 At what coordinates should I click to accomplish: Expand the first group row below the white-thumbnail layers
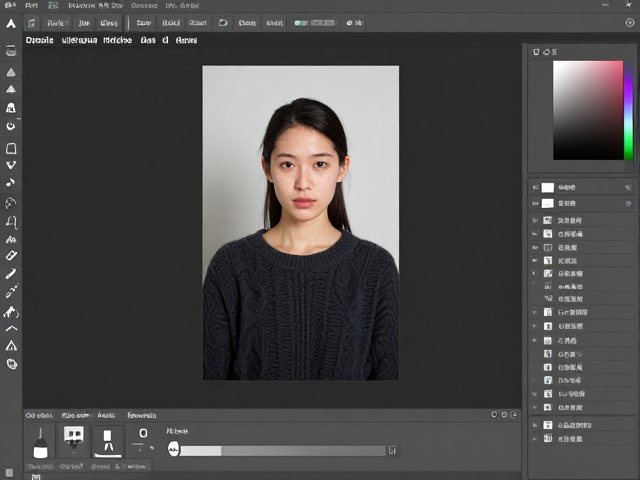(535, 220)
